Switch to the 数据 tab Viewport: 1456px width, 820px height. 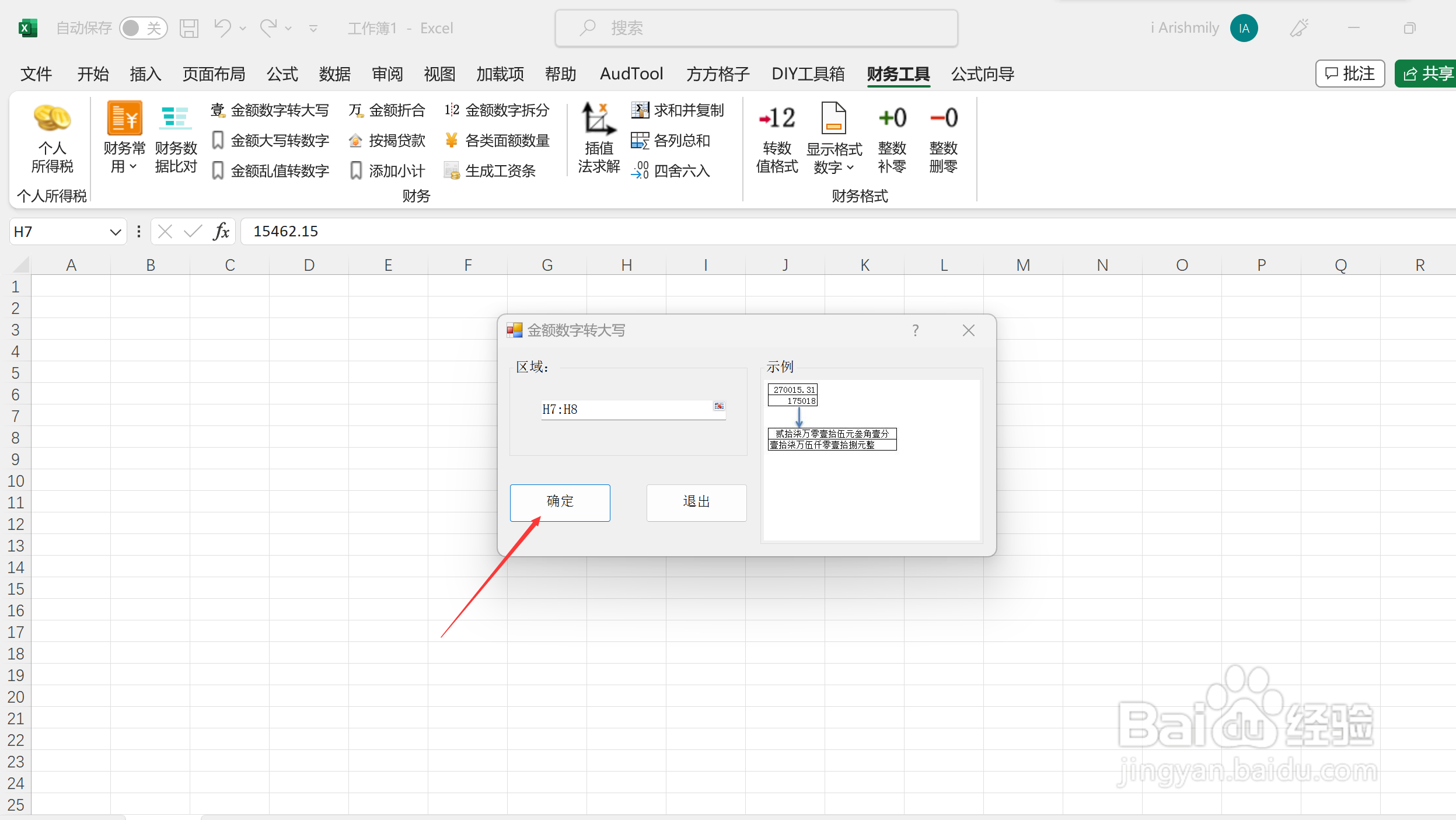tap(334, 74)
